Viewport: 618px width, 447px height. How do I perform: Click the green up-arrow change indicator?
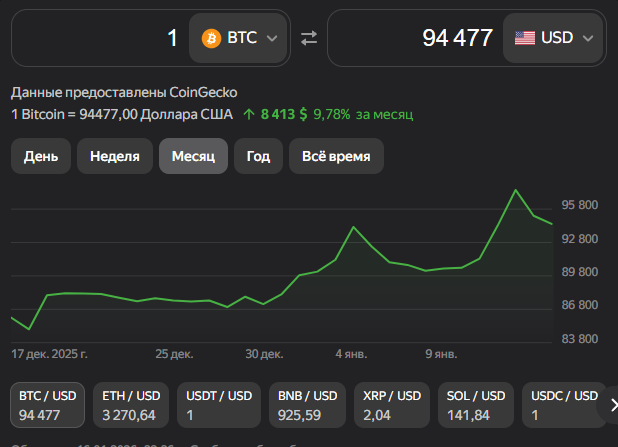pyautogui.click(x=249, y=114)
